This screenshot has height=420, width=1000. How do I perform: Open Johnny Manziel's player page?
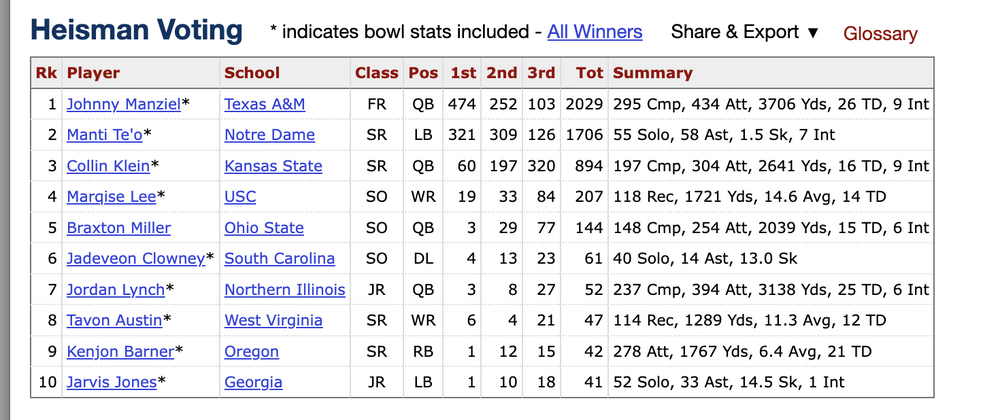123,104
